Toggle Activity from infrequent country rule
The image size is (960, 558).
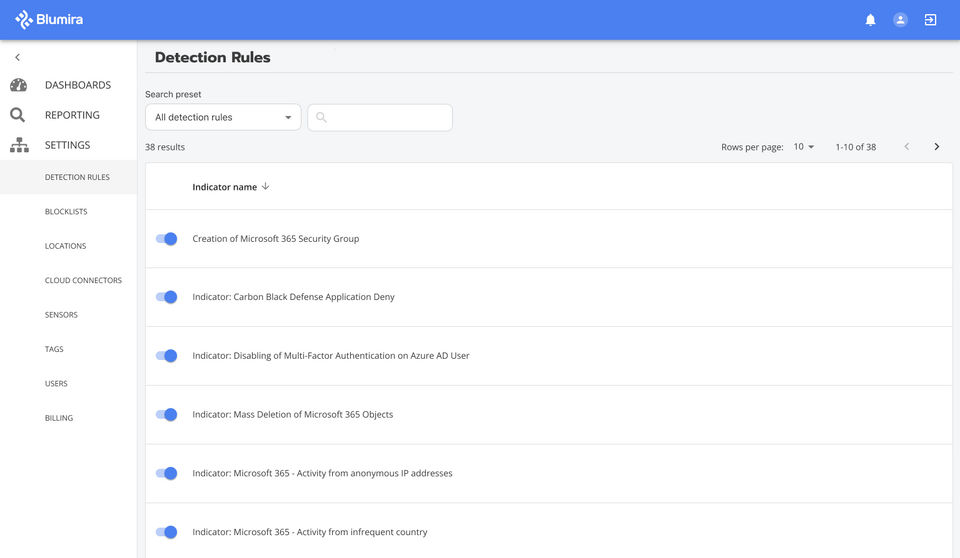click(x=167, y=532)
